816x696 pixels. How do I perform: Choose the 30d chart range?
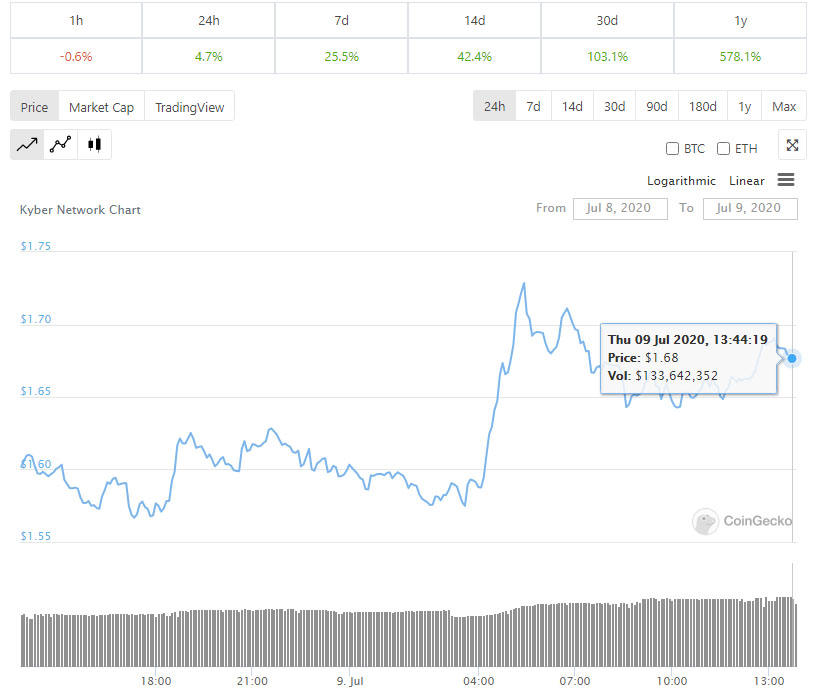pos(615,106)
